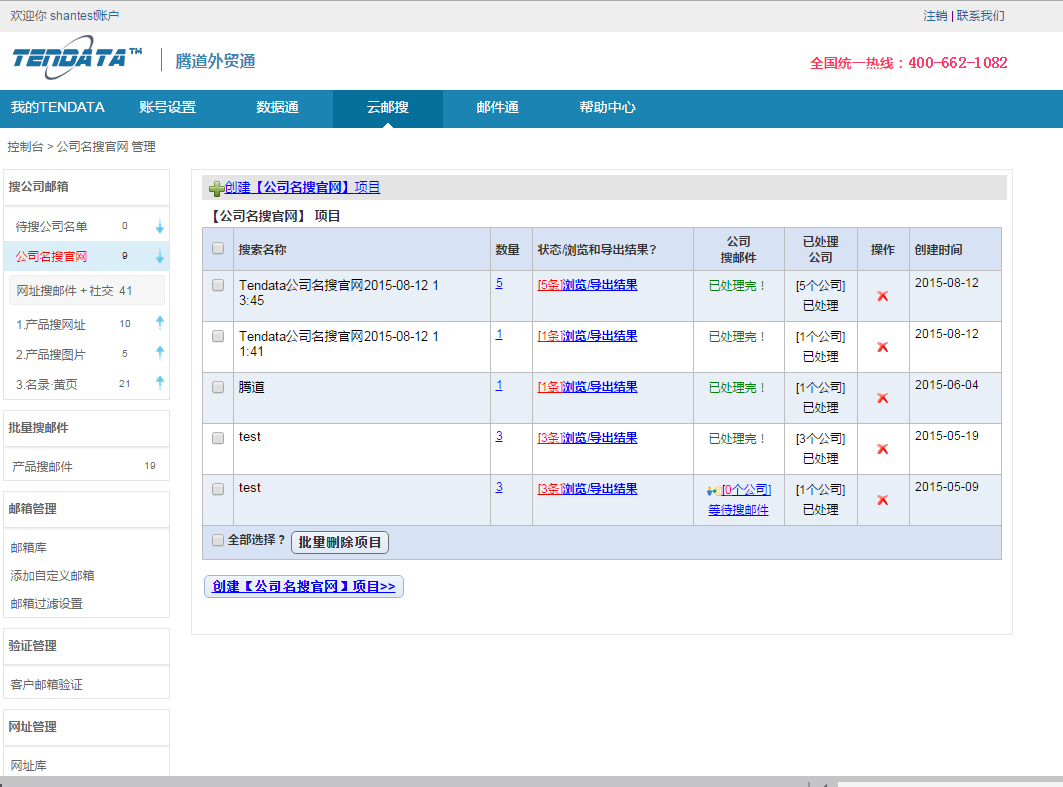Expand the 网址搜邮件 + 社交 section

[x=75, y=291]
